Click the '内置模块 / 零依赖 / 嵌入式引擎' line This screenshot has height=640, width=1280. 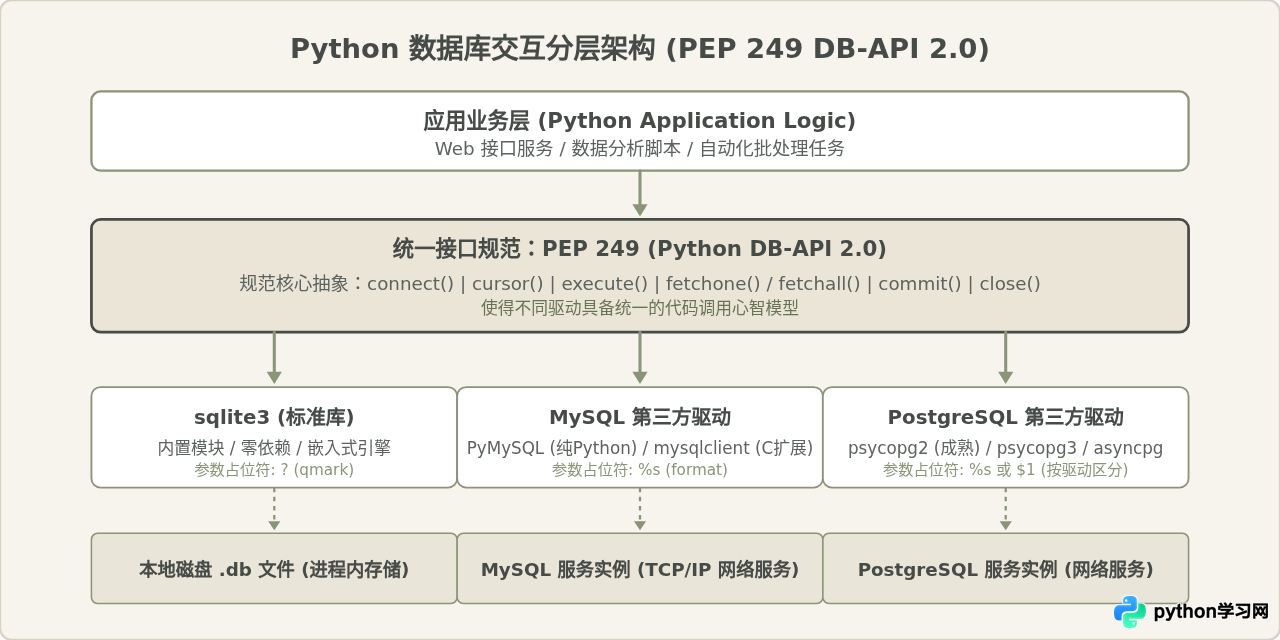(274, 448)
